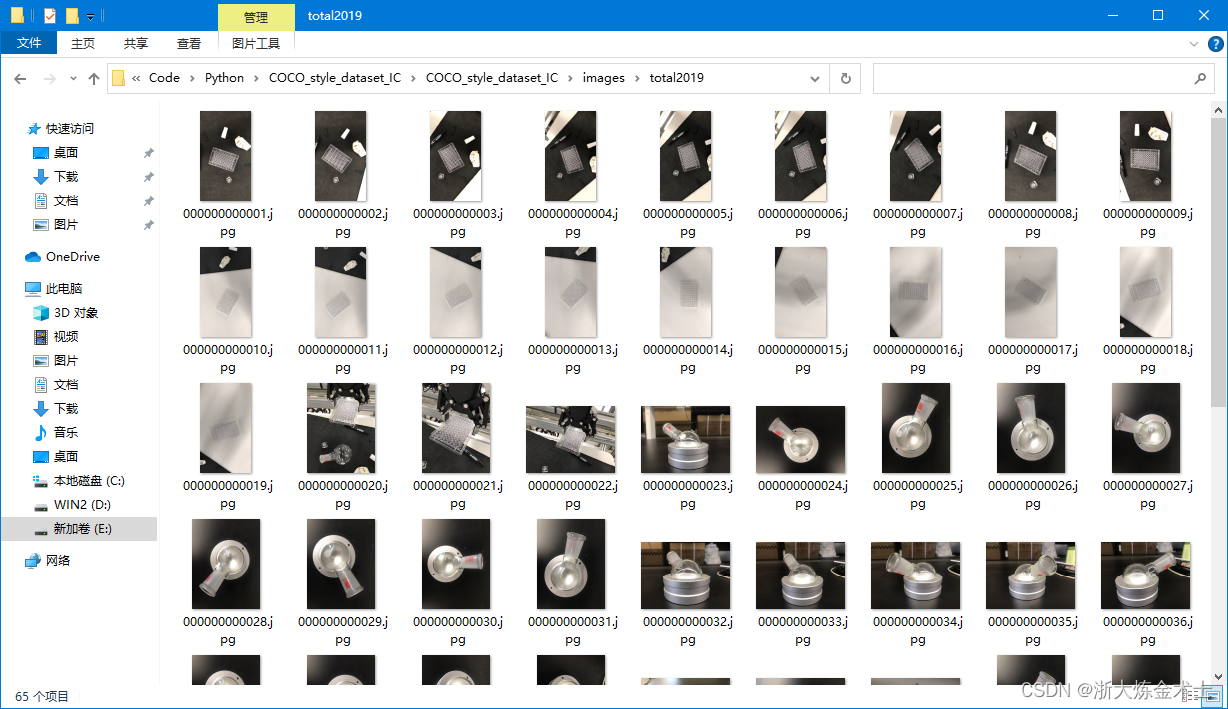The height and width of the screenshot is (709, 1228).
Task: Click the search magnifier icon
Action: click(x=1200, y=78)
